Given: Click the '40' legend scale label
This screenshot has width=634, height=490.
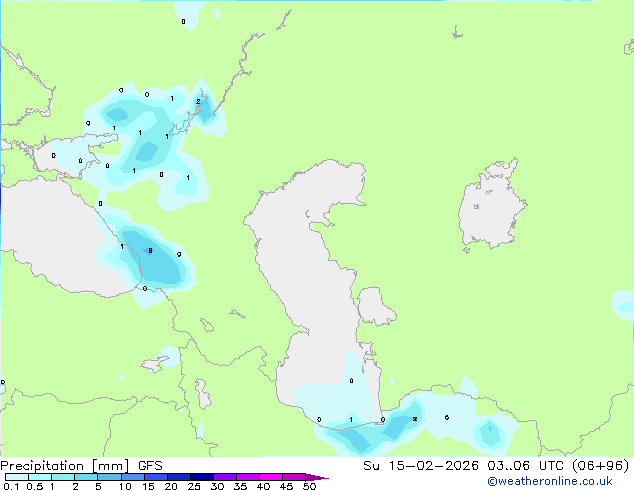Looking at the screenshot, I should [263, 486].
